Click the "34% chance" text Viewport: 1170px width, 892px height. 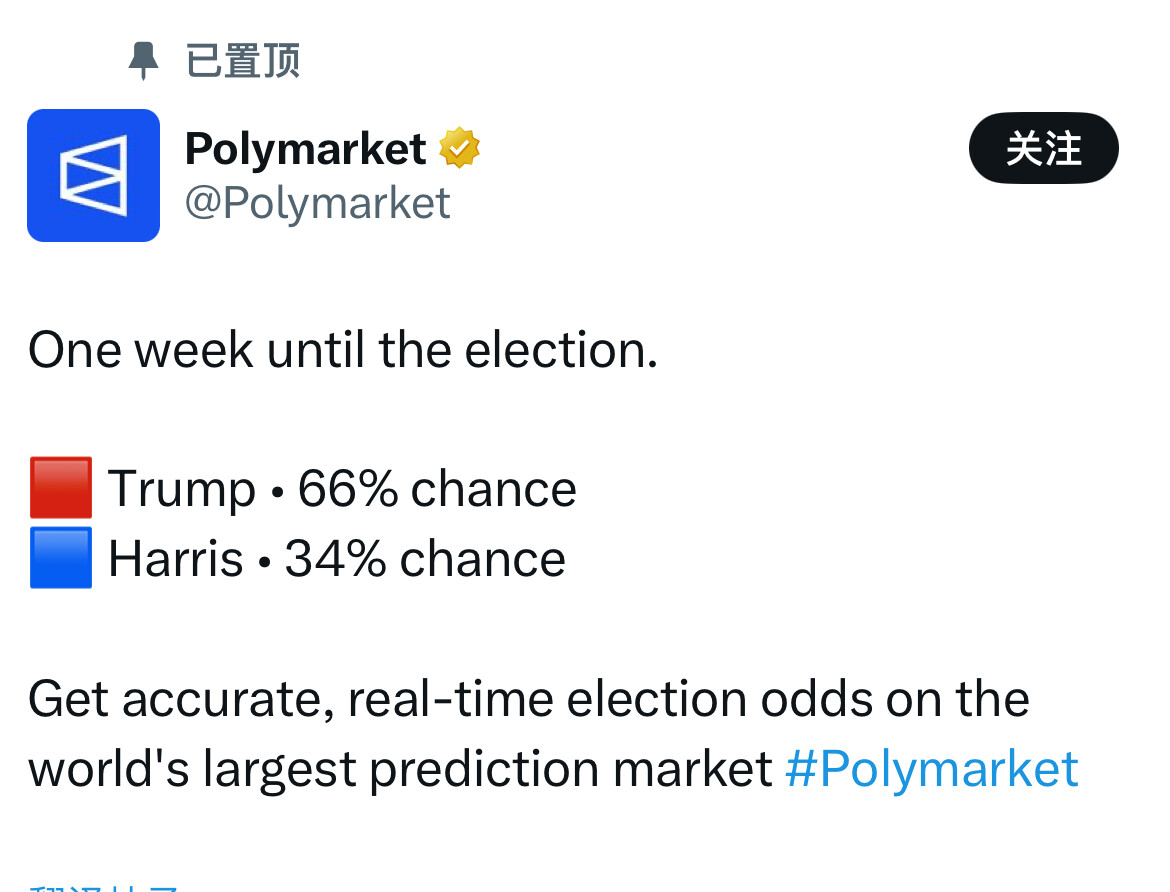click(425, 559)
